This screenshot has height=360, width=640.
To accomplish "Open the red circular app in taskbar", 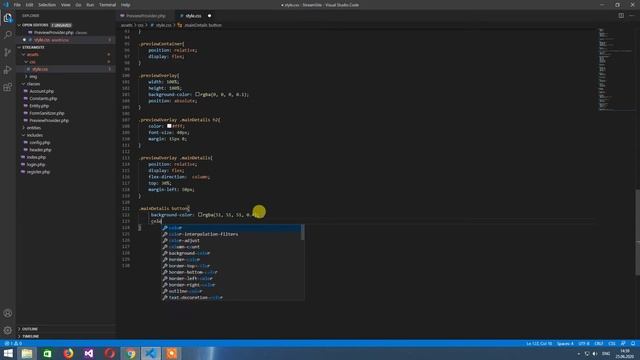I will [x=110, y=353].
